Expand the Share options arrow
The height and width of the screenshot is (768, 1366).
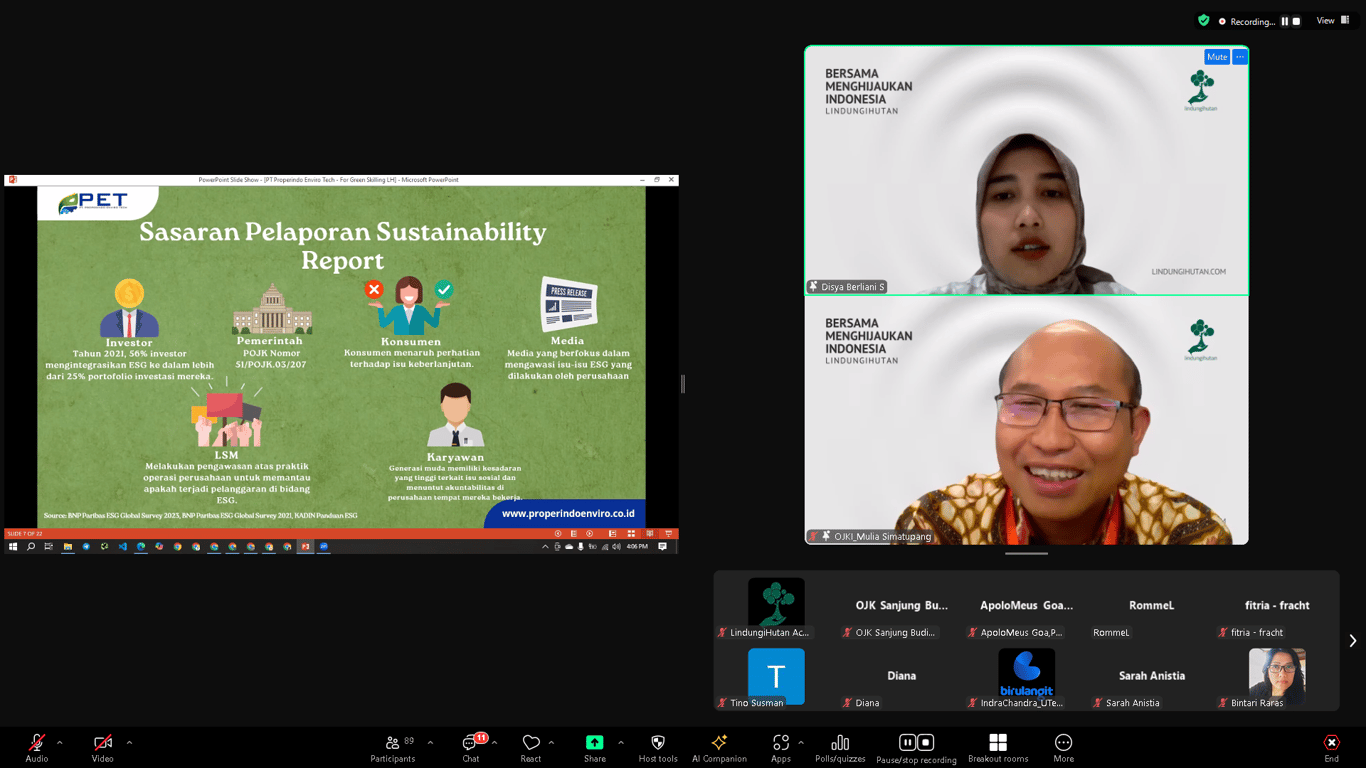click(x=620, y=742)
